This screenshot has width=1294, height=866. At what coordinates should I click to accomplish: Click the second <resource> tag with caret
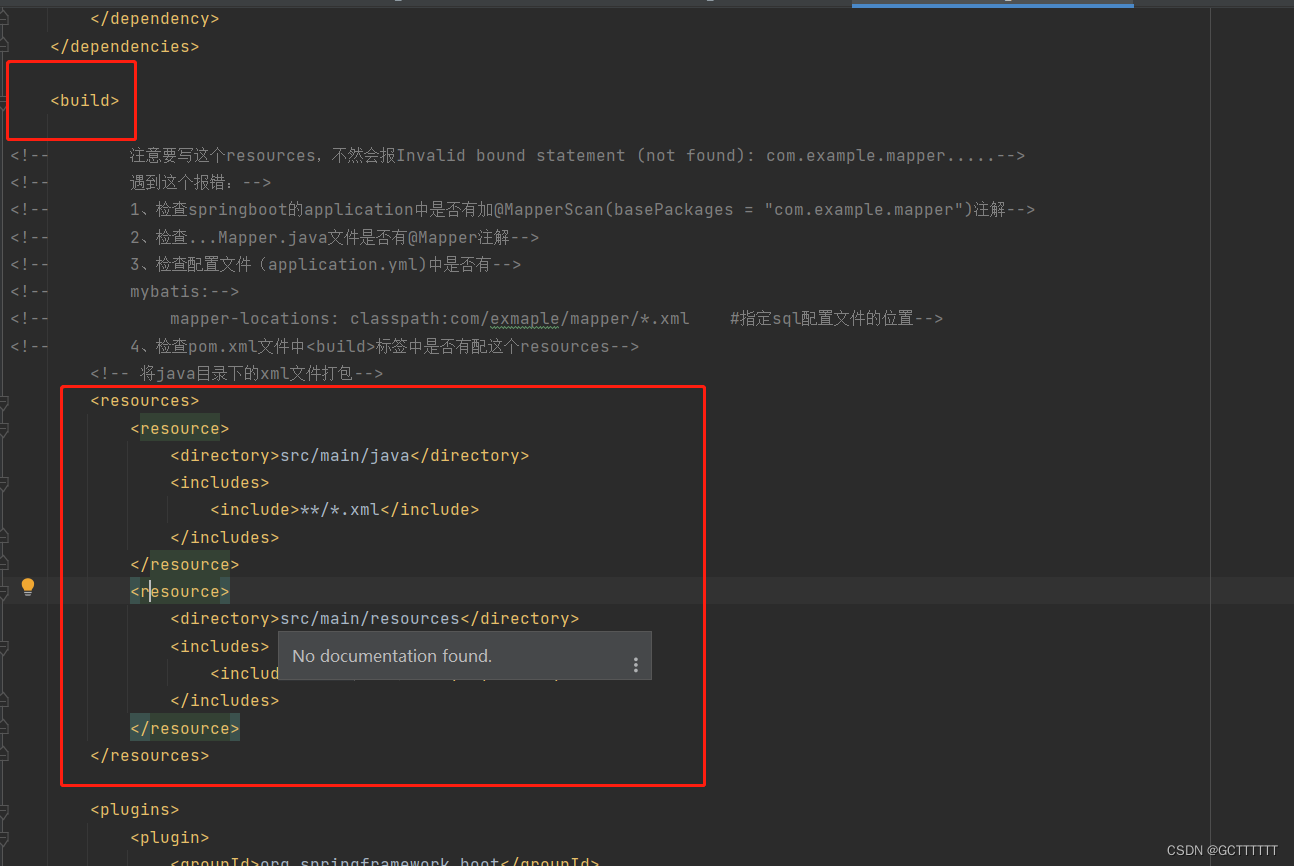(x=180, y=591)
